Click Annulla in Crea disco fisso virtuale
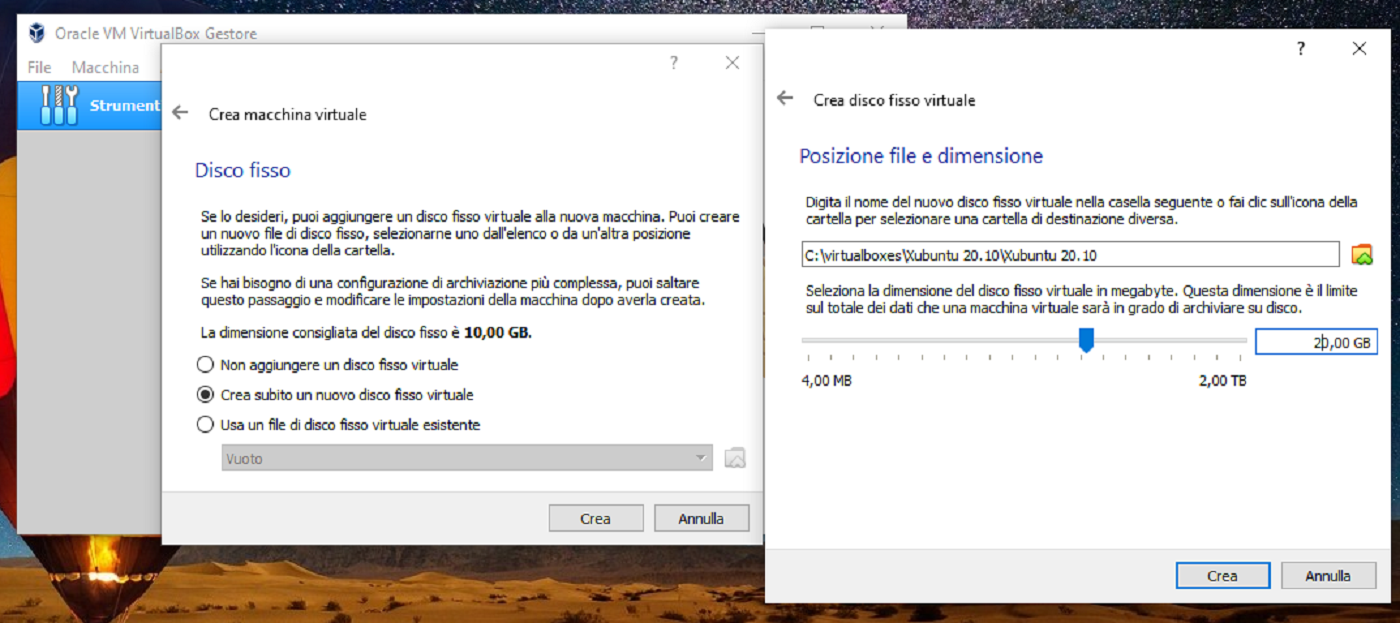1400x623 pixels. click(1328, 575)
